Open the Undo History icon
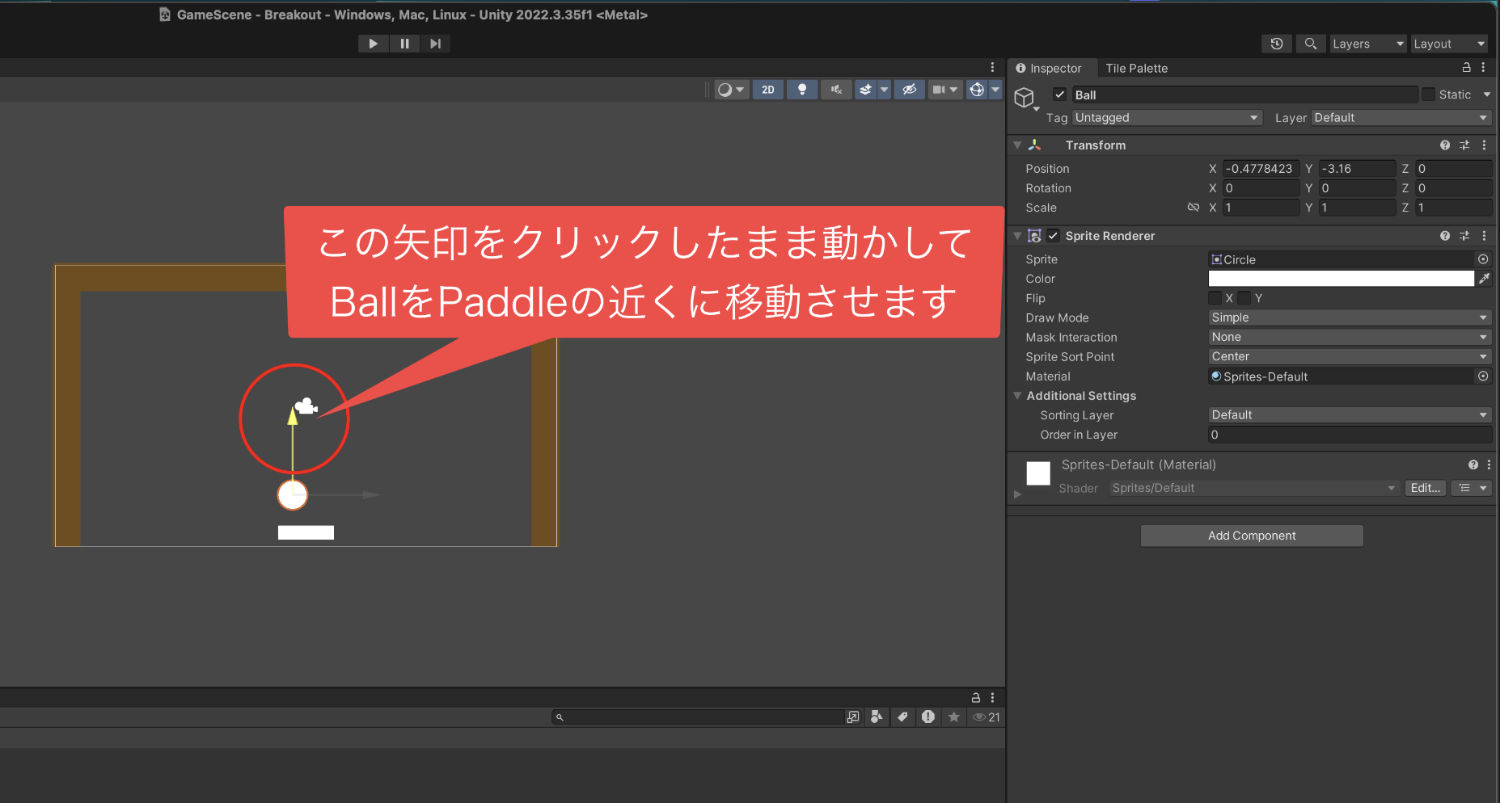This screenshot has height=803, width=1500. click(x=1276, y=44)
